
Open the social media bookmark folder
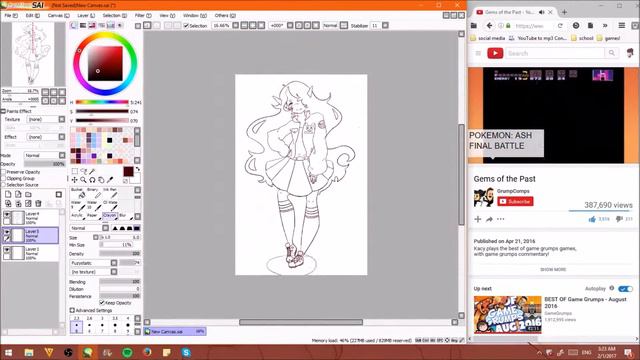click(x=488, y=38)
